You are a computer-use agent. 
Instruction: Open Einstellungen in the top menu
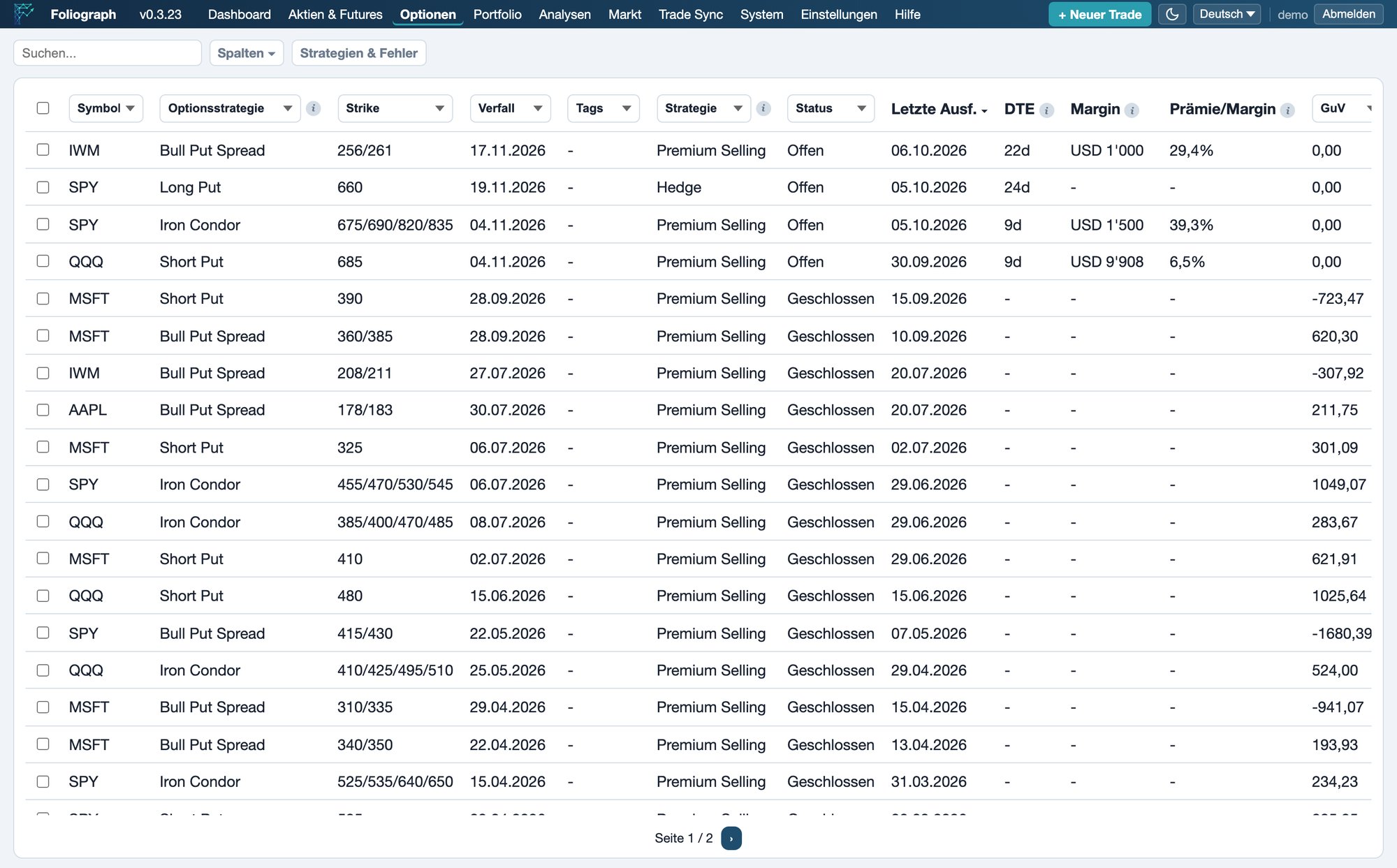(x=839, y=14)
